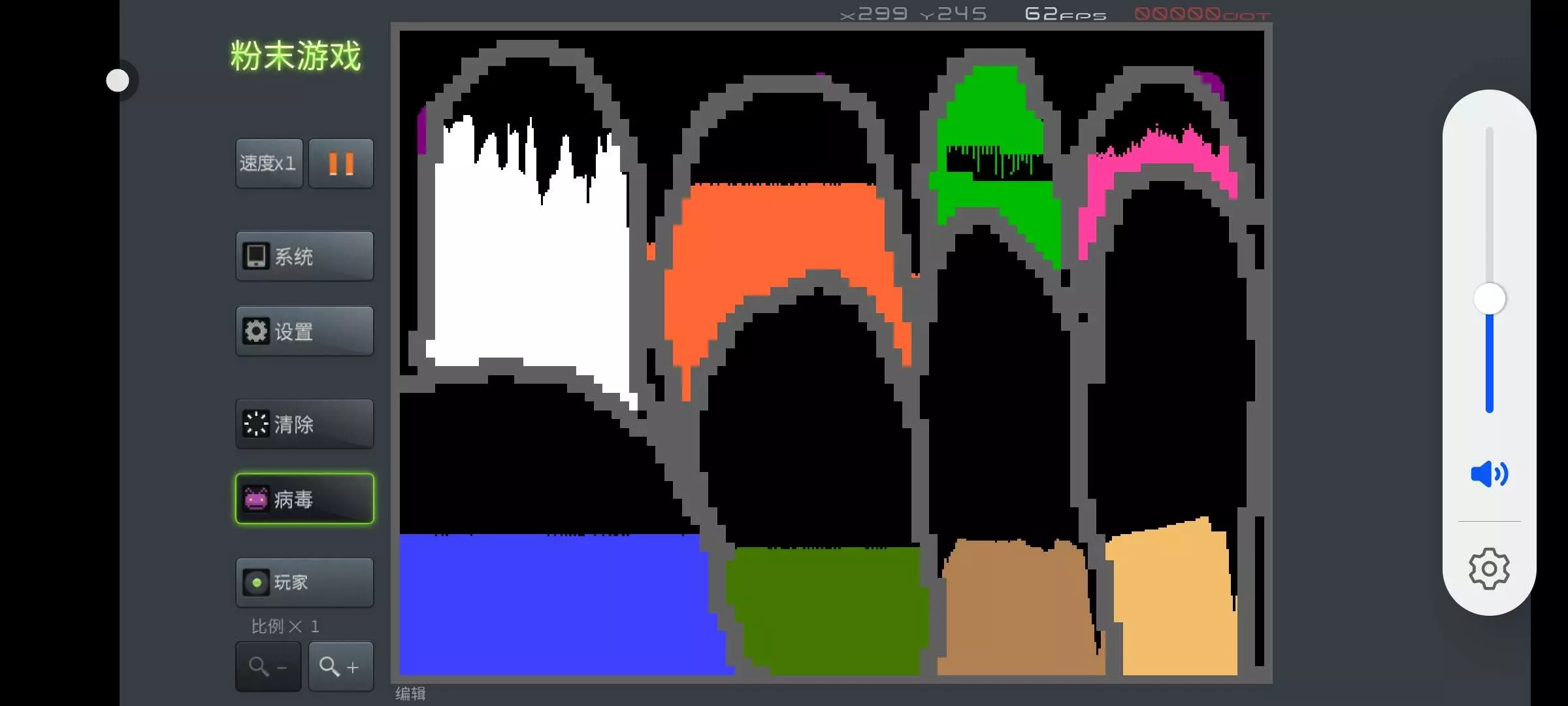The height and width of the screenshot is (706, 1568).
Task: Select the 玩家 player element
Action: click(x=304, y=582)
